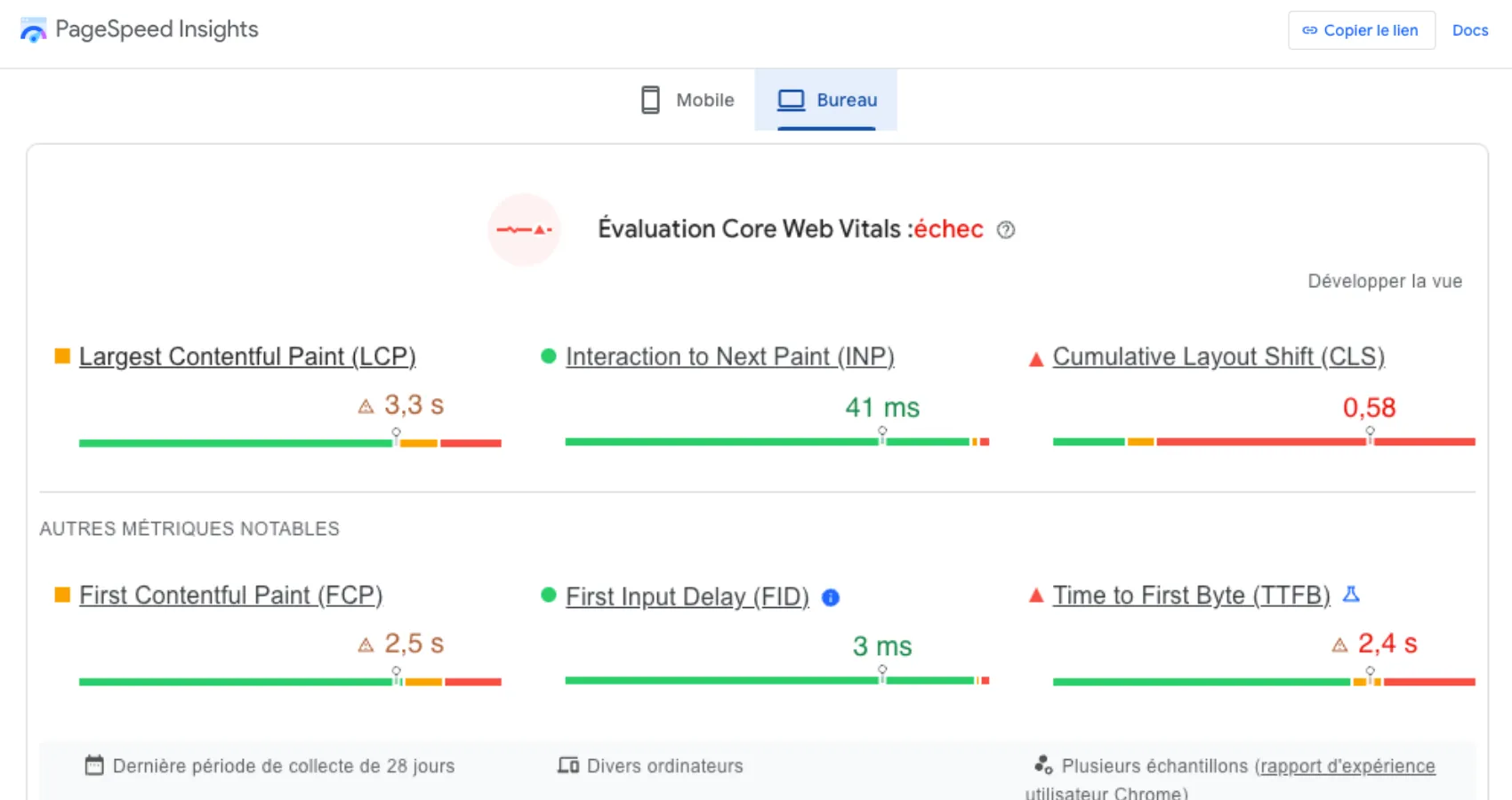Select the Bureau tab
The image size is (1512, 800).
click(x=826, y=100)
